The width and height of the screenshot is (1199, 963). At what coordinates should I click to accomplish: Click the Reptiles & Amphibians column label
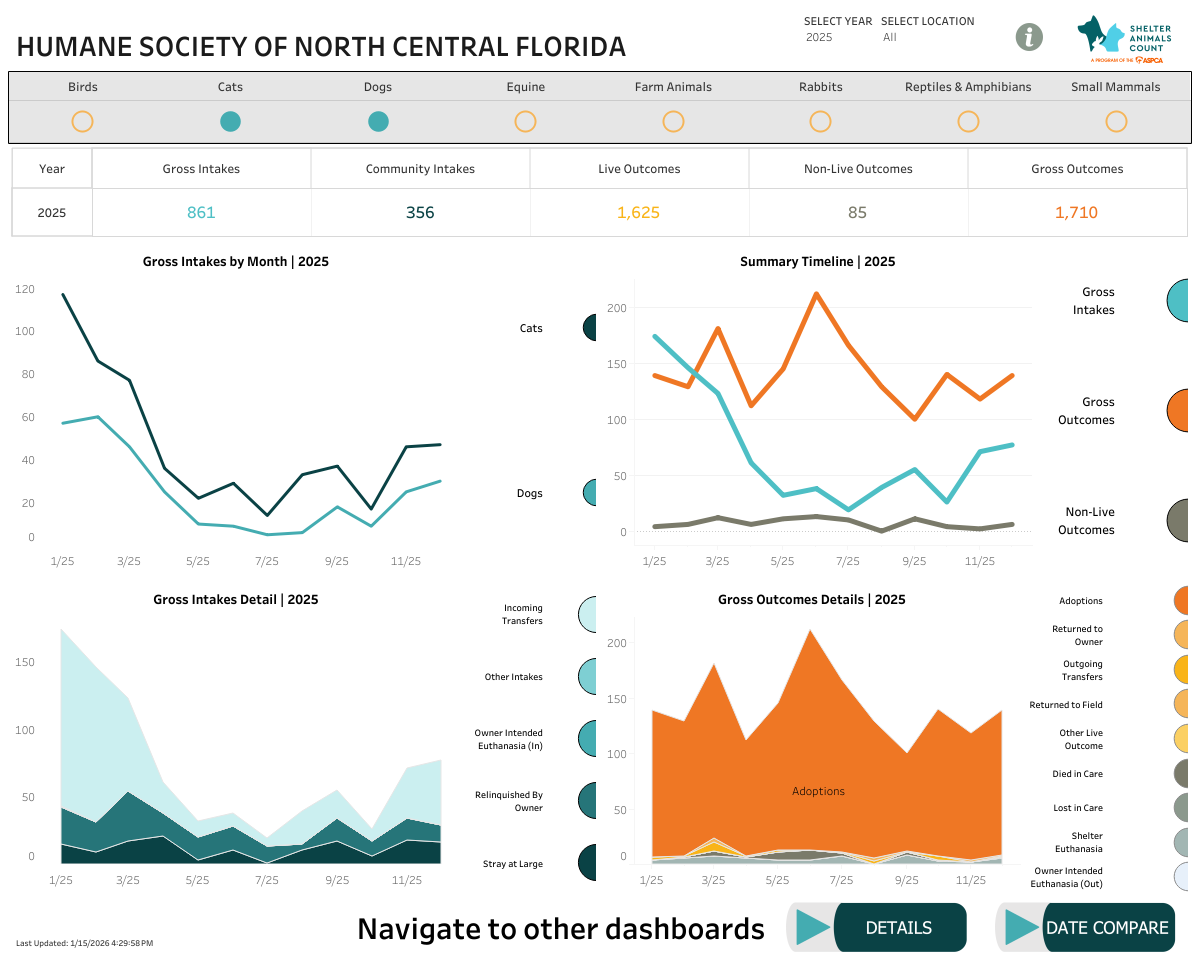[x=968, y=86]
